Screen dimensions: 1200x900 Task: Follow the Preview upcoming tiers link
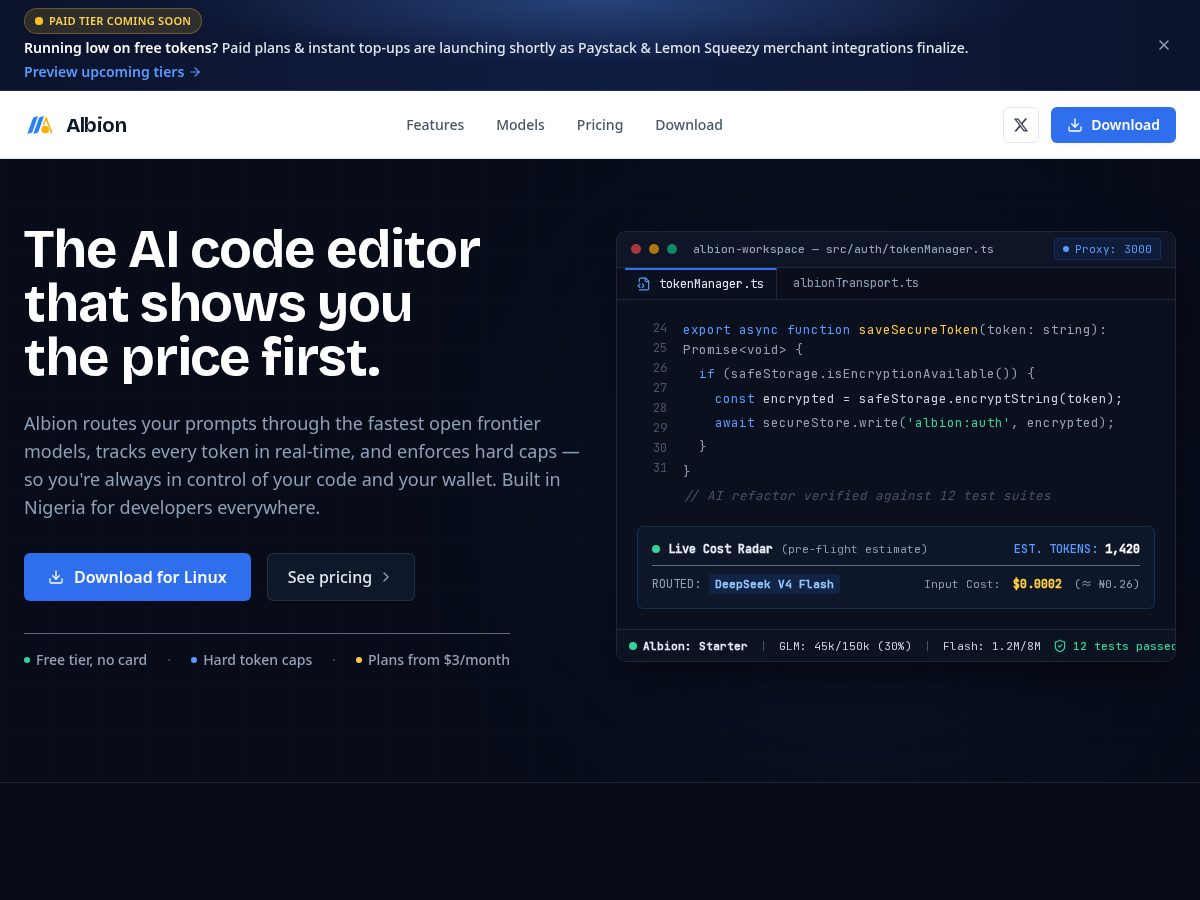pyautogui.click(x=112, y=72)
